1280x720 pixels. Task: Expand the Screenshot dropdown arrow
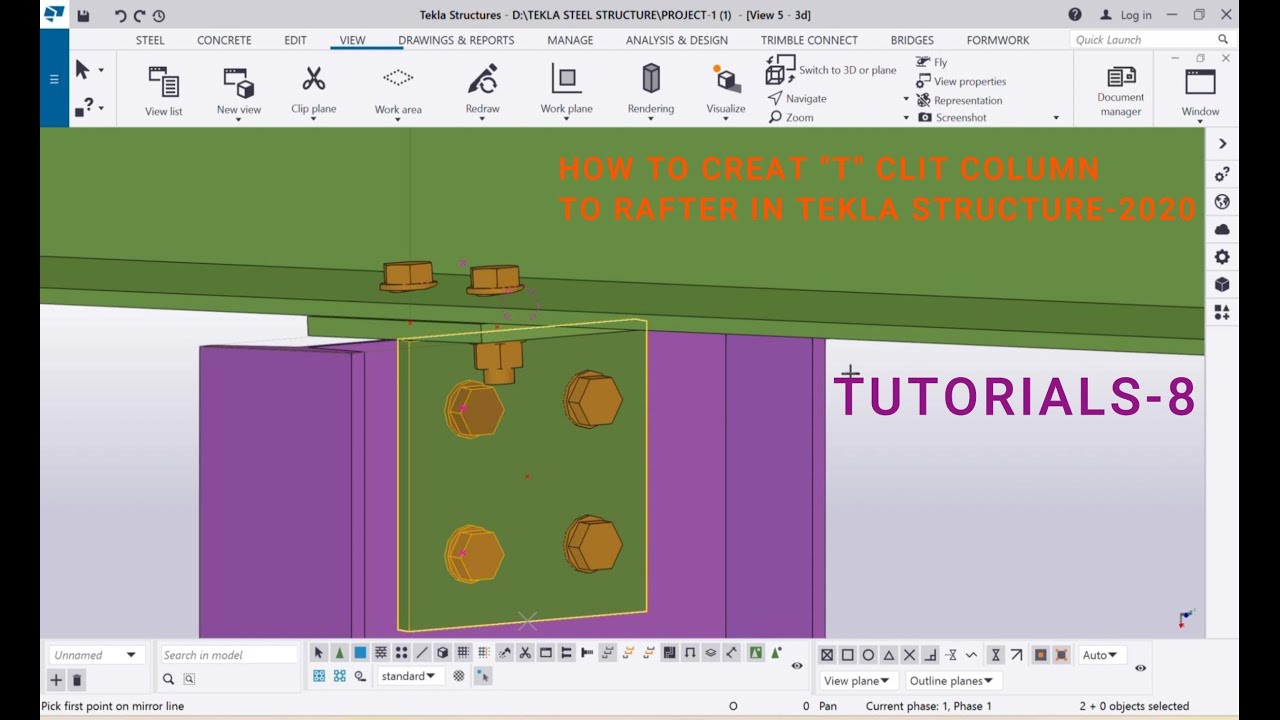[1056, 118]
